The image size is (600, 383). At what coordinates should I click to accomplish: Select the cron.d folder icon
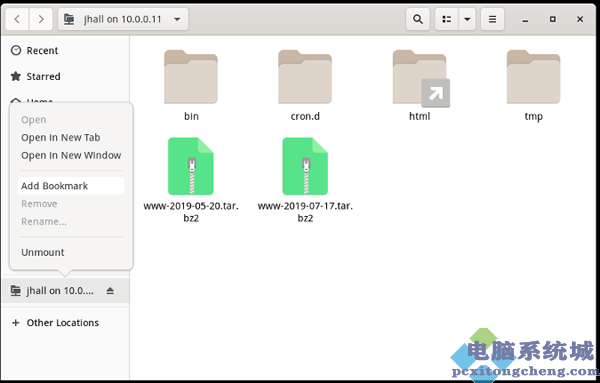pyautogui.click(x=305, y=77)
